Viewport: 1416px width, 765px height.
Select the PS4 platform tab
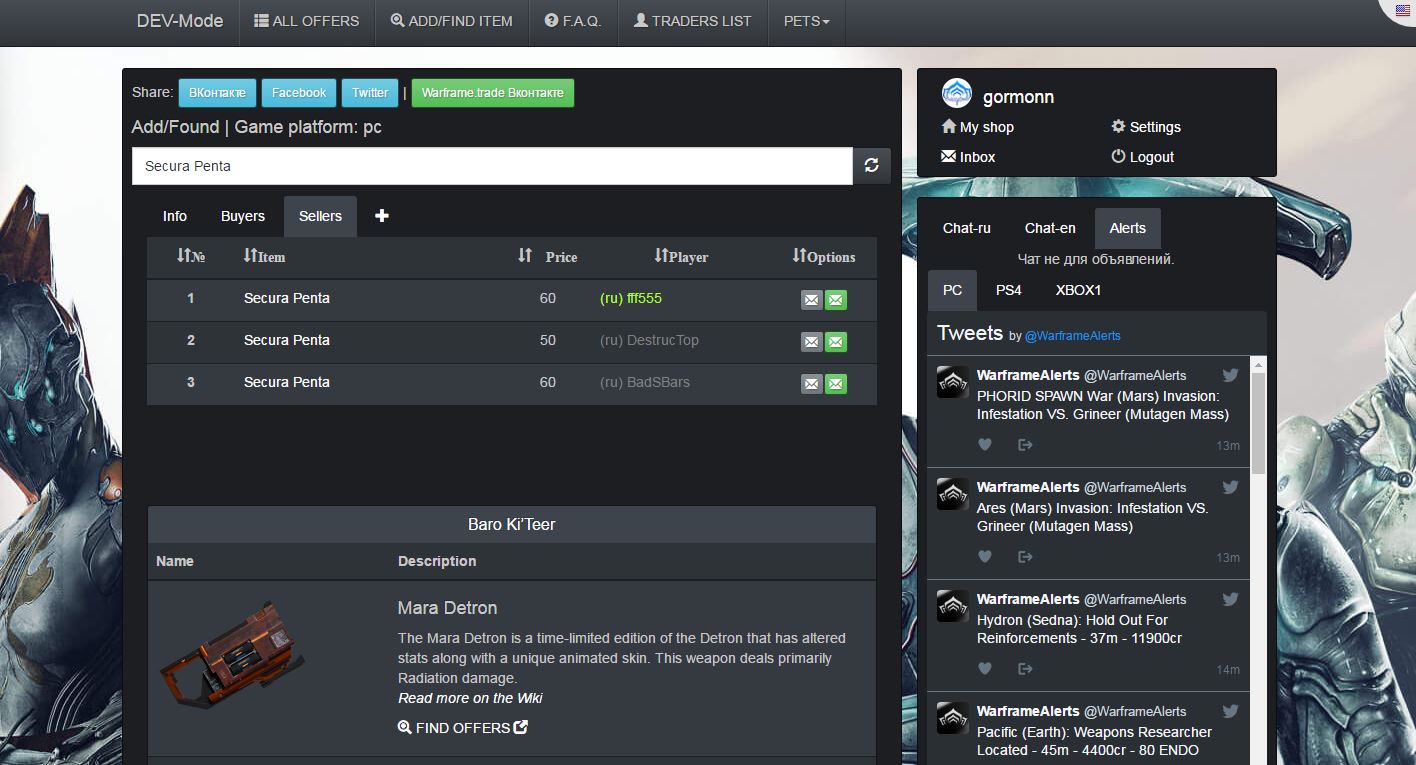[1009, 290]
